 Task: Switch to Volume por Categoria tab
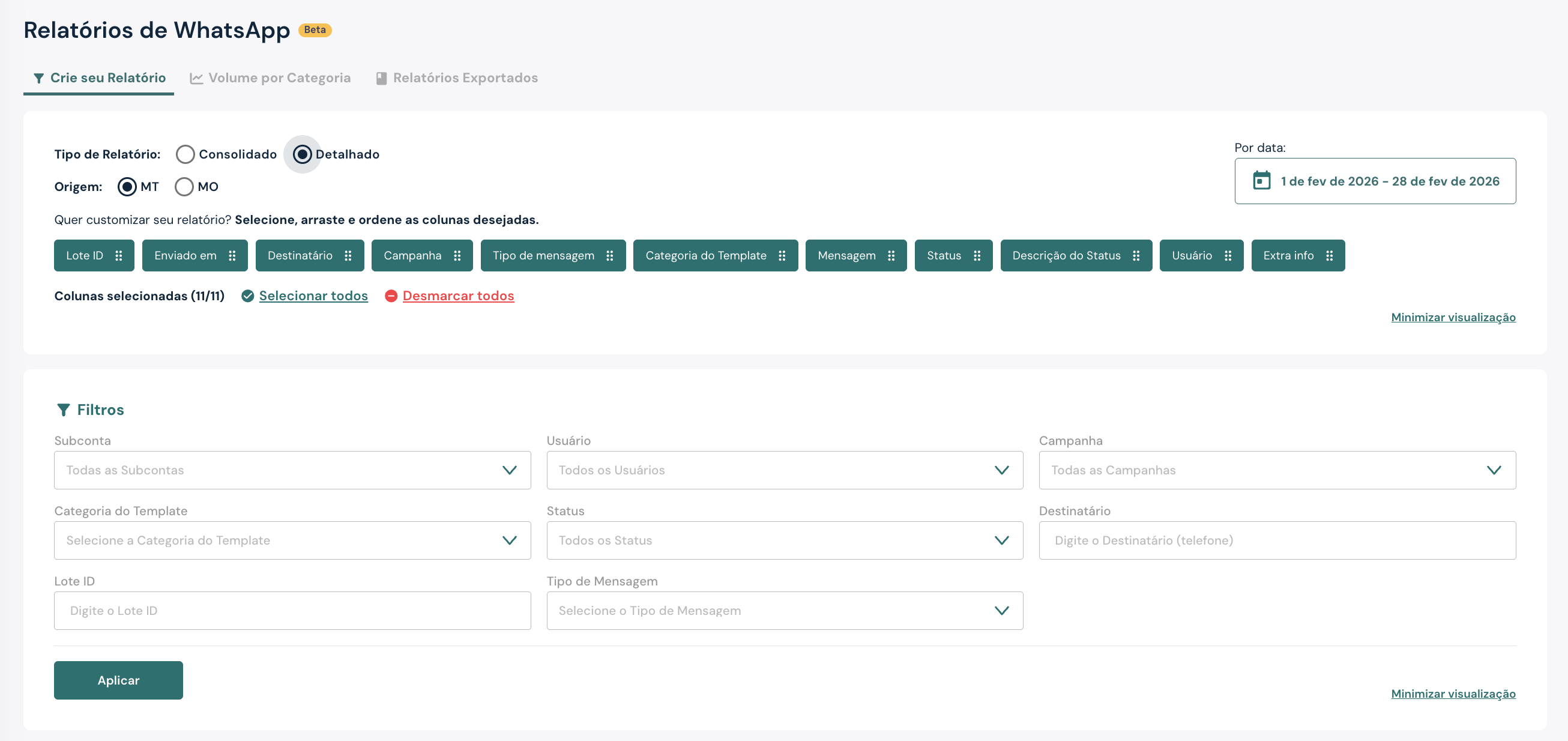(x=270, y=78)
